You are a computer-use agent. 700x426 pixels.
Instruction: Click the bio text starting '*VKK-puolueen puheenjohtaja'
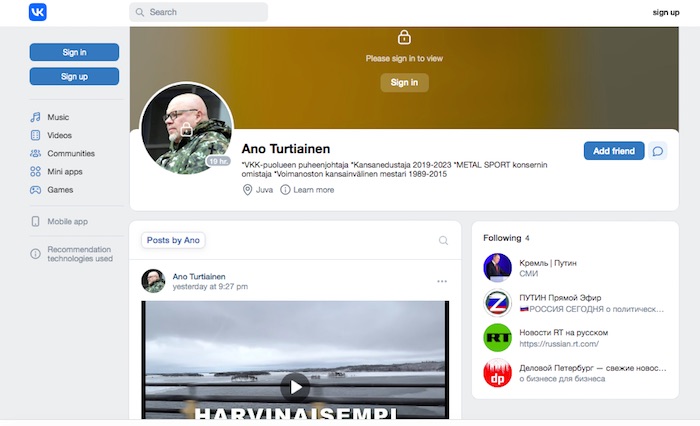pyautogui.click(x=394, y=169)
